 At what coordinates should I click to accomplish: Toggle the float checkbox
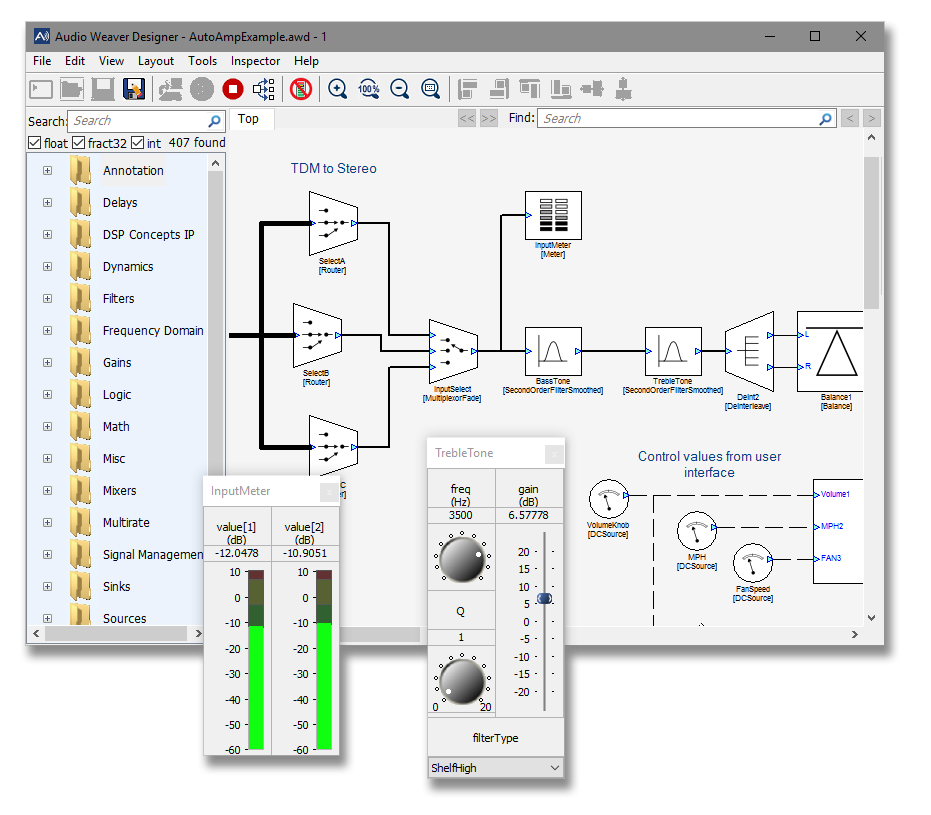tap(34, 143)
